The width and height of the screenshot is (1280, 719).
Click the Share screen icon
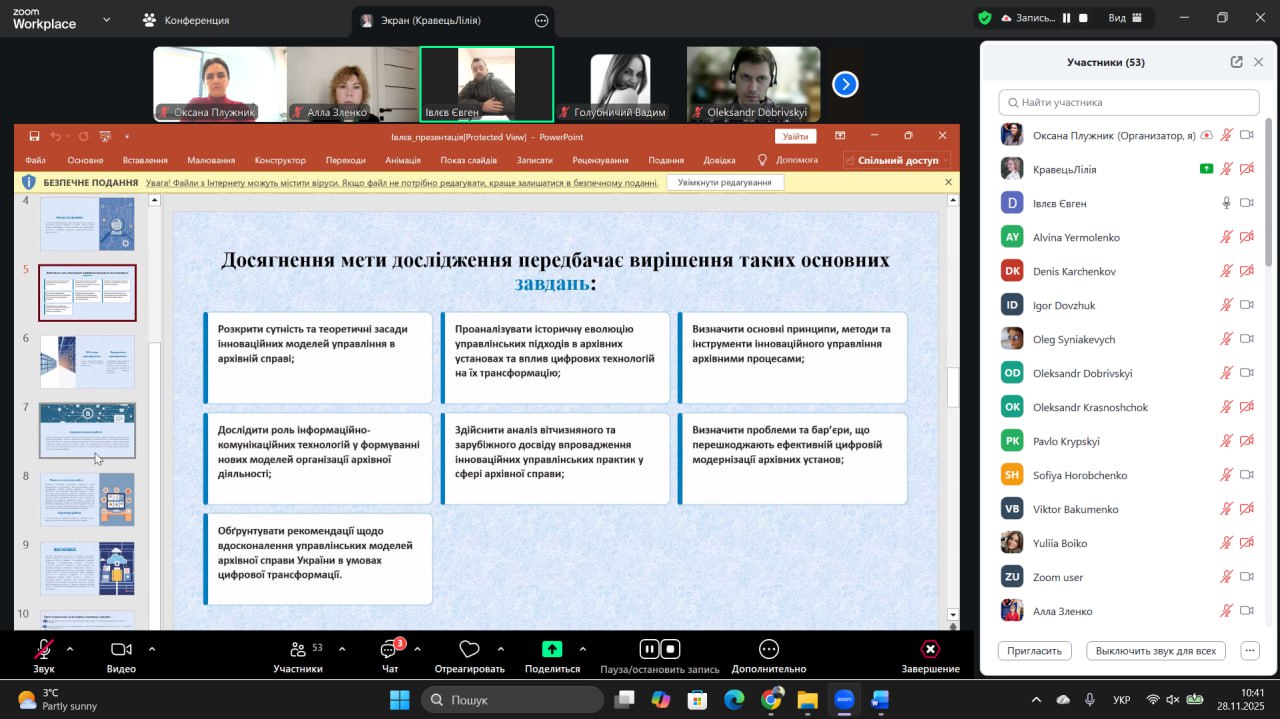pyautogui.click(x=552, y=650)
